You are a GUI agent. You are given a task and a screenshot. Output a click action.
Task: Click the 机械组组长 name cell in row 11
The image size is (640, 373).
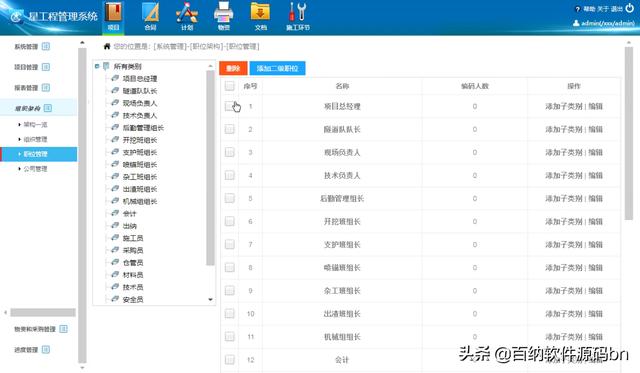[x=342, y=337]
